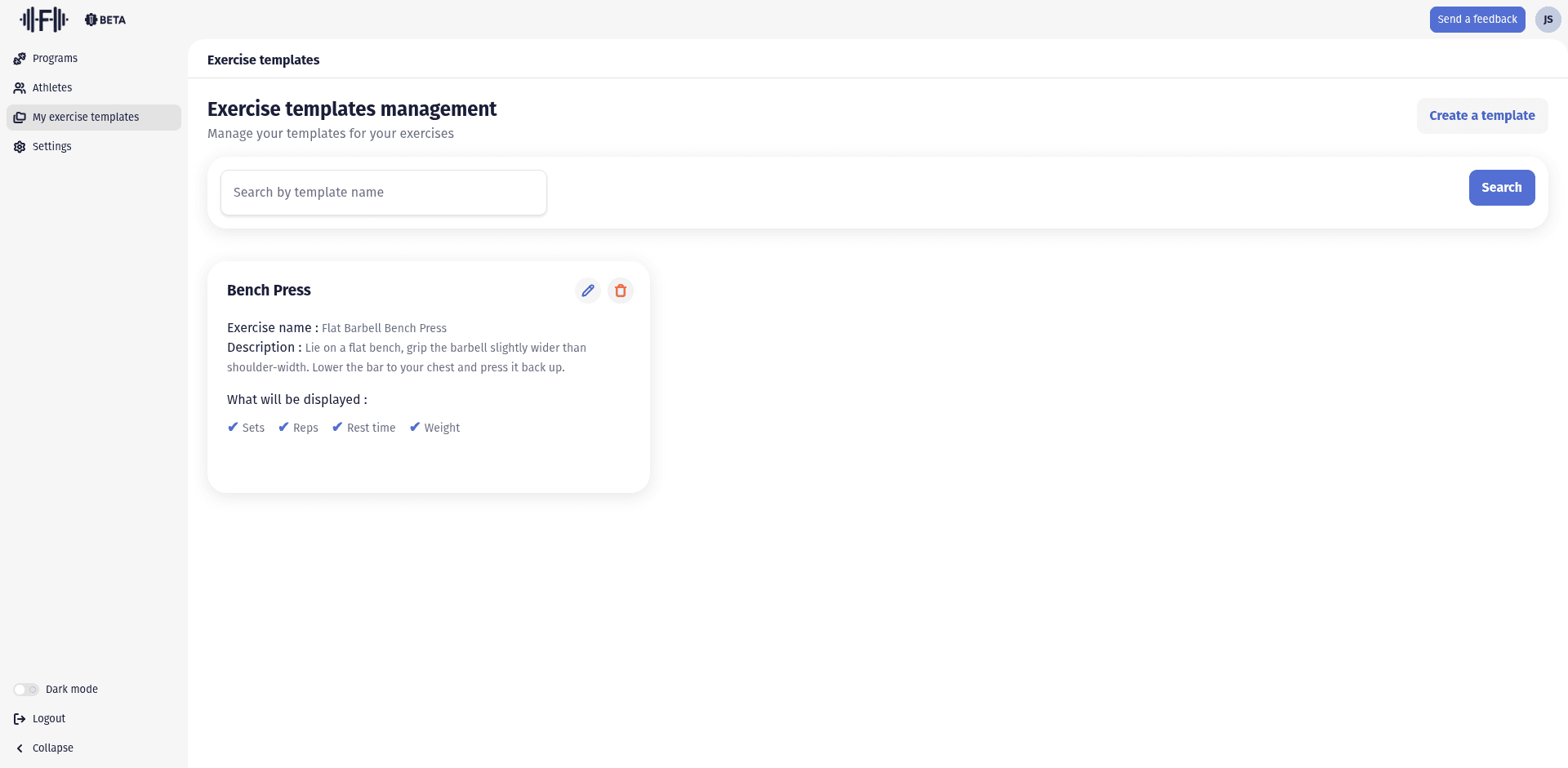Delete Bench Press template via trash icon

point(620,291)
